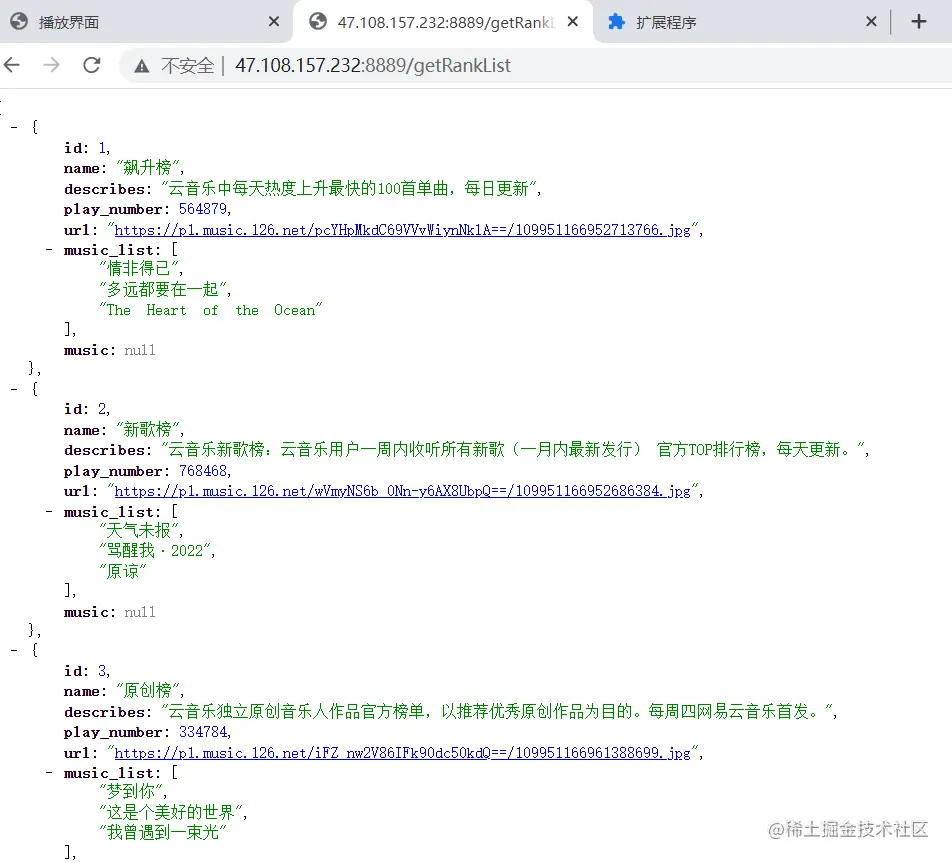Click the song entry "多远都要在一起"
952x863 pixels.
point(163,289)
